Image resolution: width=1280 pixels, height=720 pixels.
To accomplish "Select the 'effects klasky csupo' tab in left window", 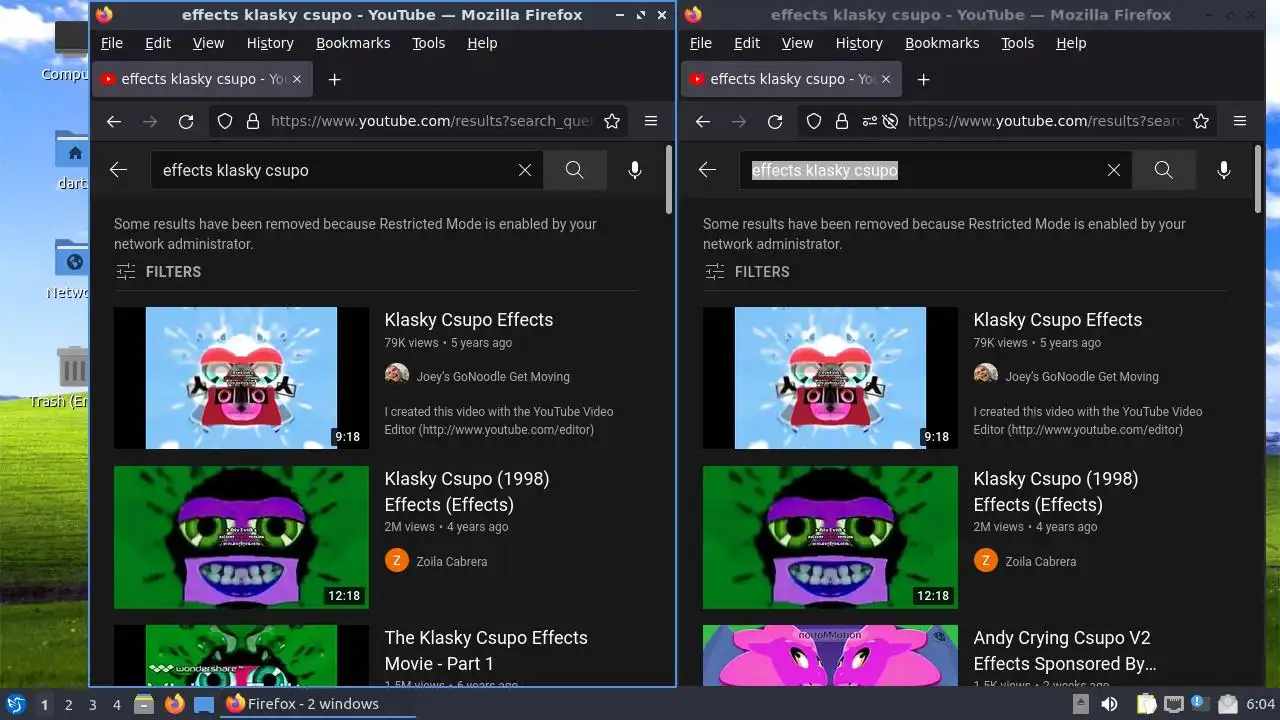I will [203, 79].
